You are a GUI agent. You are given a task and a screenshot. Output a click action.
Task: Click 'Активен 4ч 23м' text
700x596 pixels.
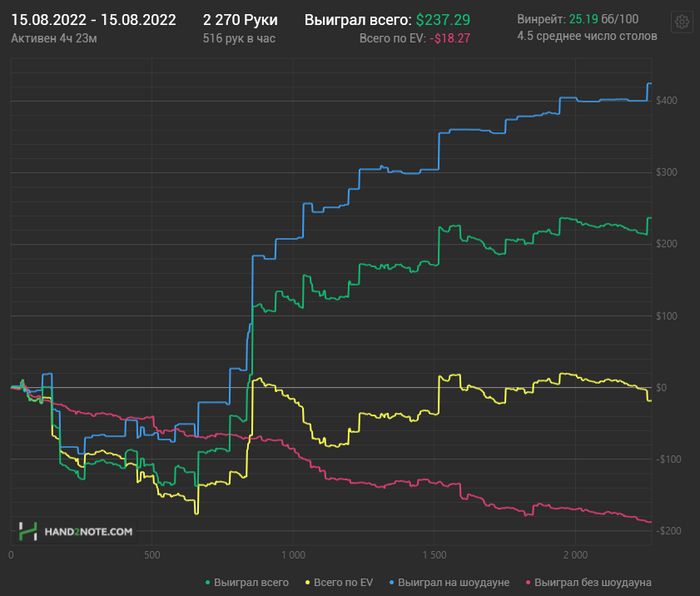pos(54,39)
